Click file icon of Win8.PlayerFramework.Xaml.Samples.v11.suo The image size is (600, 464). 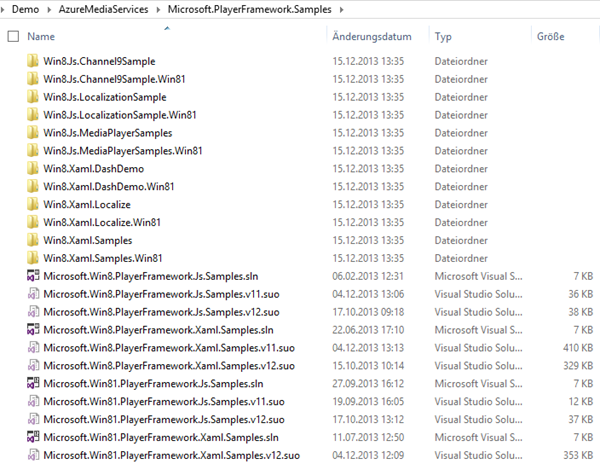(x=33, y=348)
